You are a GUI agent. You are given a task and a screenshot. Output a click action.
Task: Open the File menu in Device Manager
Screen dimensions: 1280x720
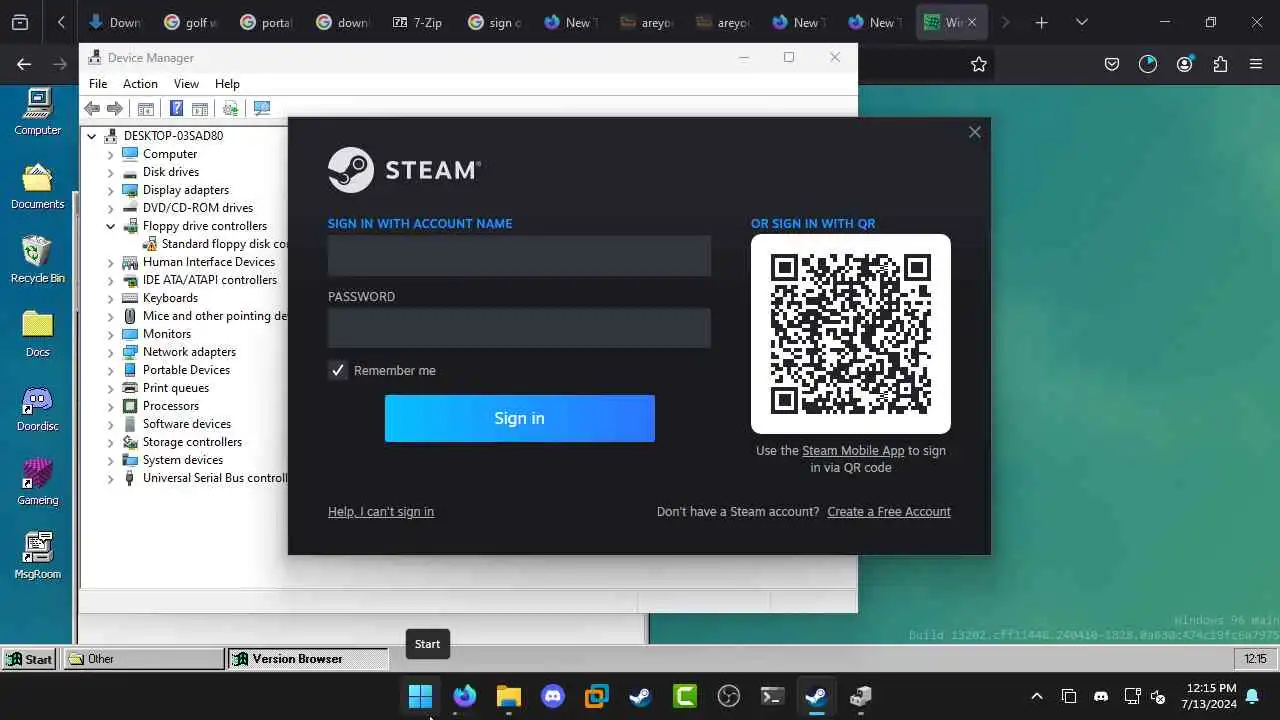(98, 84)
